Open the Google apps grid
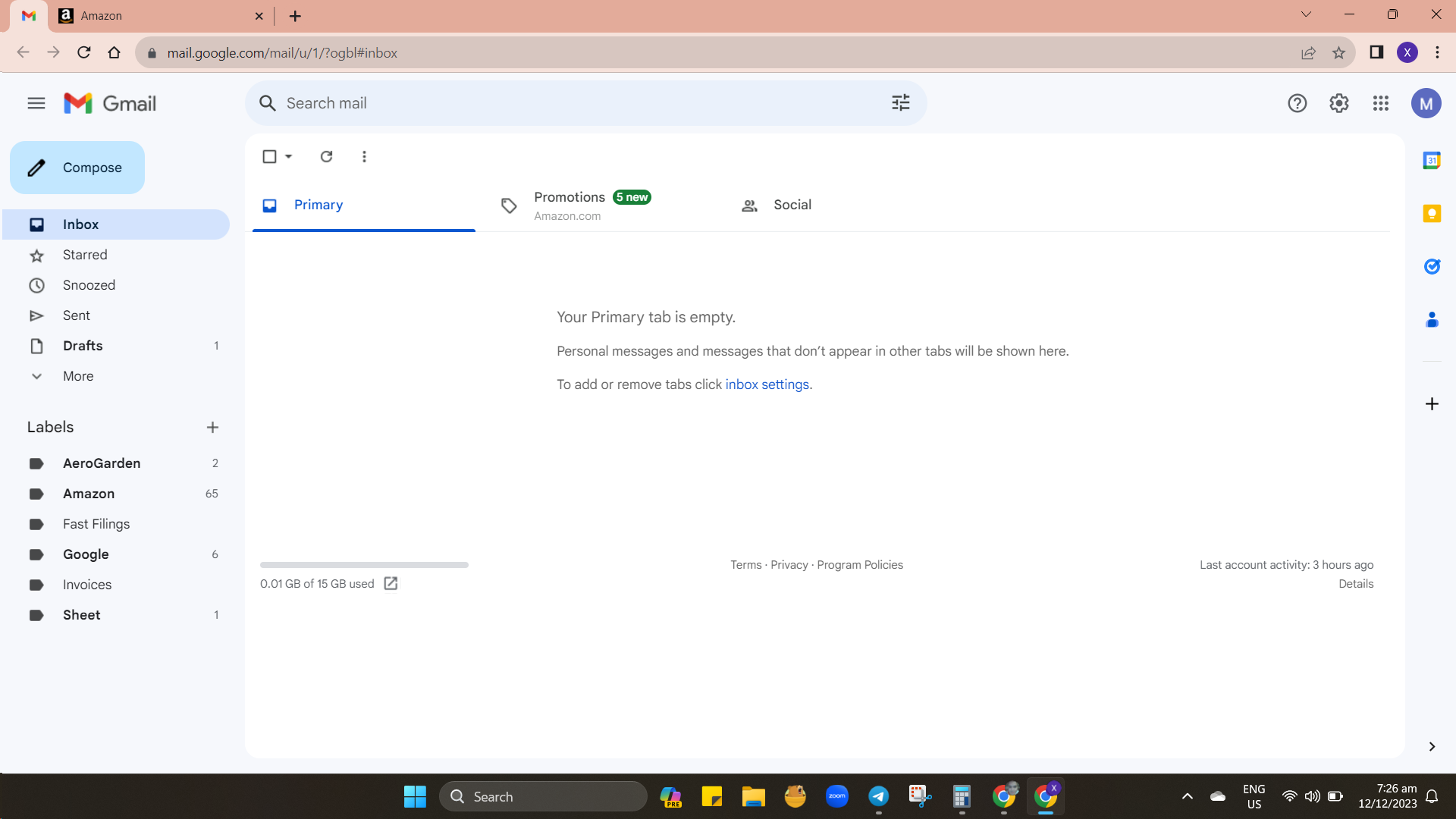 1381,103
